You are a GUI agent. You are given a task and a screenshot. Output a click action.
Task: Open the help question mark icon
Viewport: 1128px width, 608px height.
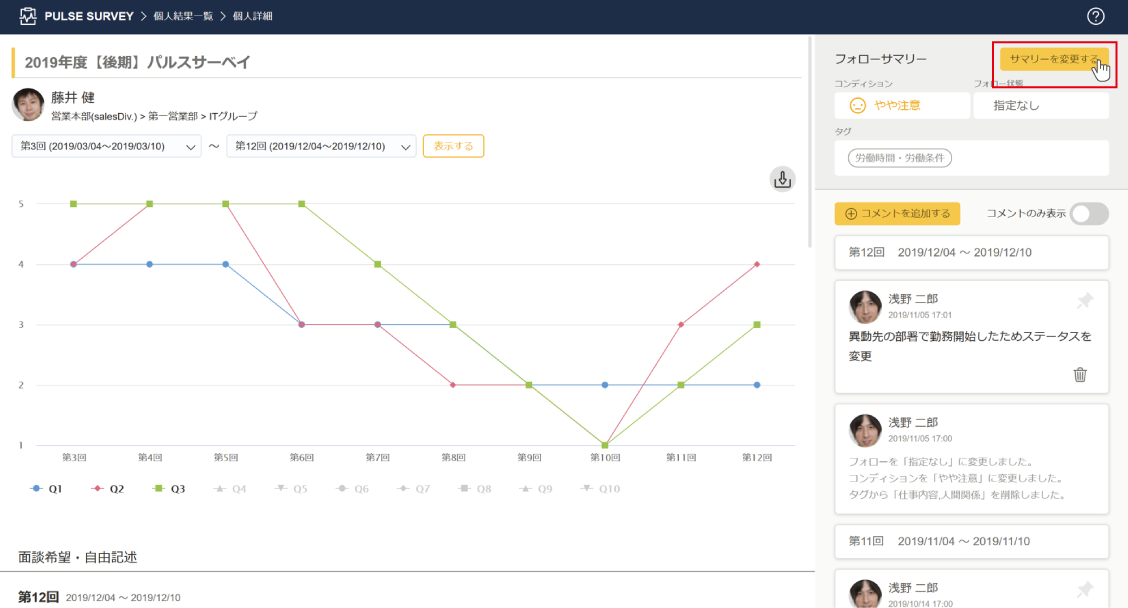click(x=1095, y=16)
